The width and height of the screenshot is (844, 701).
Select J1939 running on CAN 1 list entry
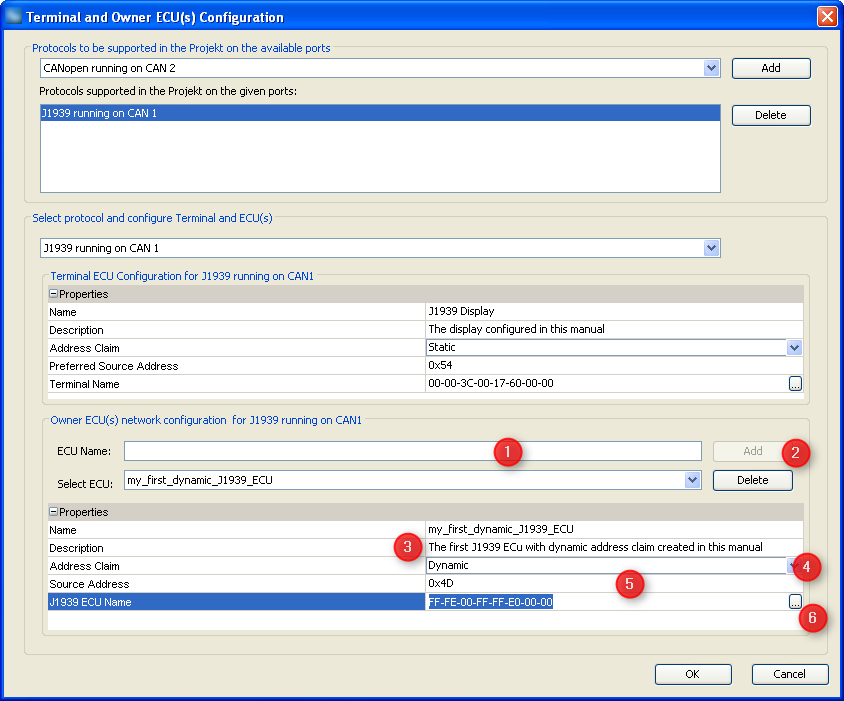[380, 113]
